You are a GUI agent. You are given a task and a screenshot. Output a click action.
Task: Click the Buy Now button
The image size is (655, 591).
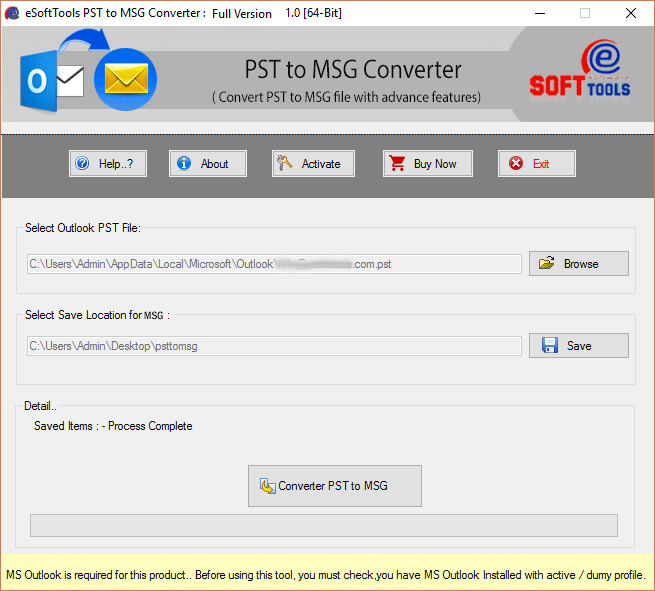pos(428,163)
